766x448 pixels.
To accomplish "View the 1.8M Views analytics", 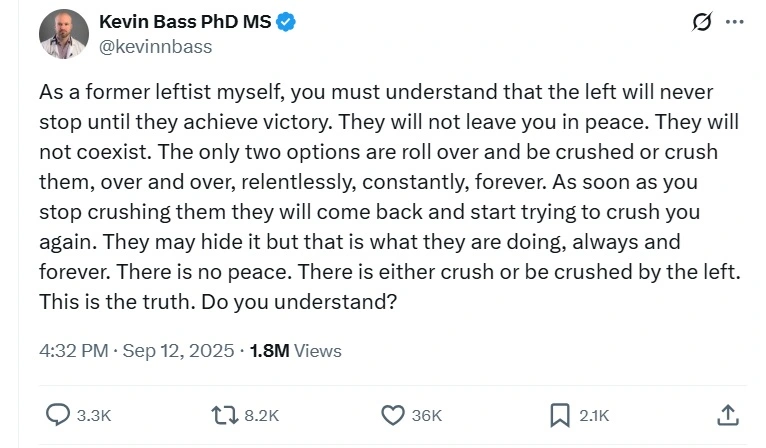I will [x=294, y=351].
